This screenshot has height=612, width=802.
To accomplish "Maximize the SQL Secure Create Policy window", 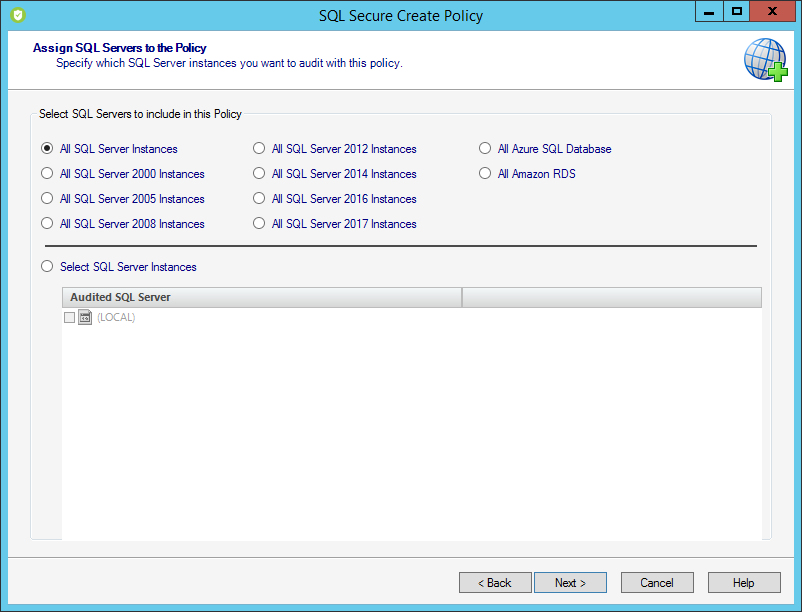I will point(737,11).
